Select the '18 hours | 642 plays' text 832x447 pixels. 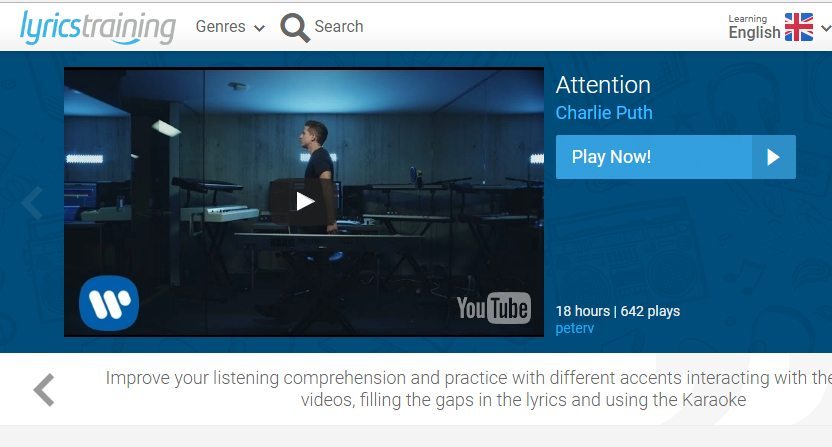pyautogui.click(x=618, y=311)
